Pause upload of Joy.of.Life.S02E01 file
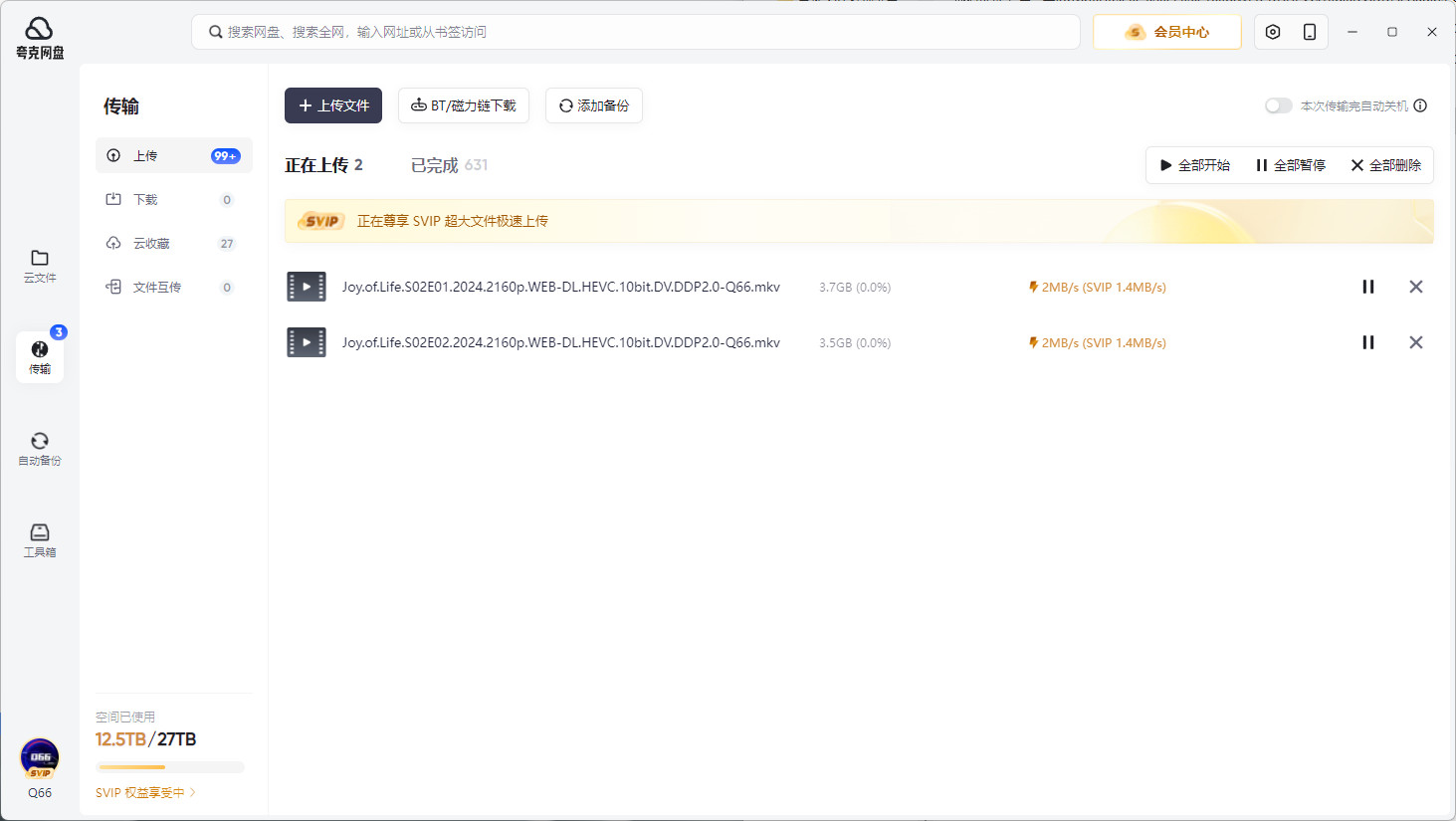 point(1368,287)
